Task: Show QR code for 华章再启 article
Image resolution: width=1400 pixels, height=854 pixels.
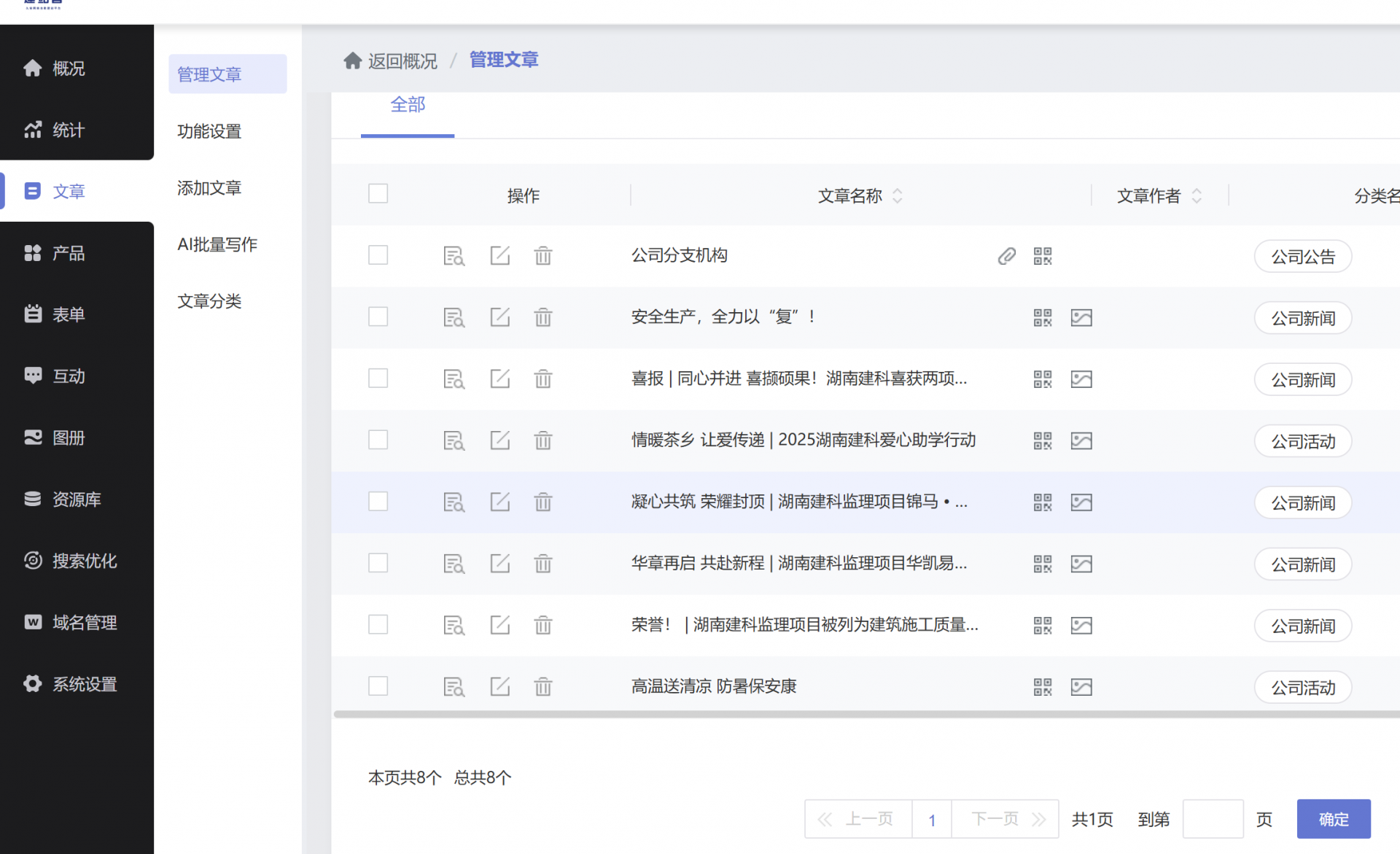Action: (x=1043, y=564)
